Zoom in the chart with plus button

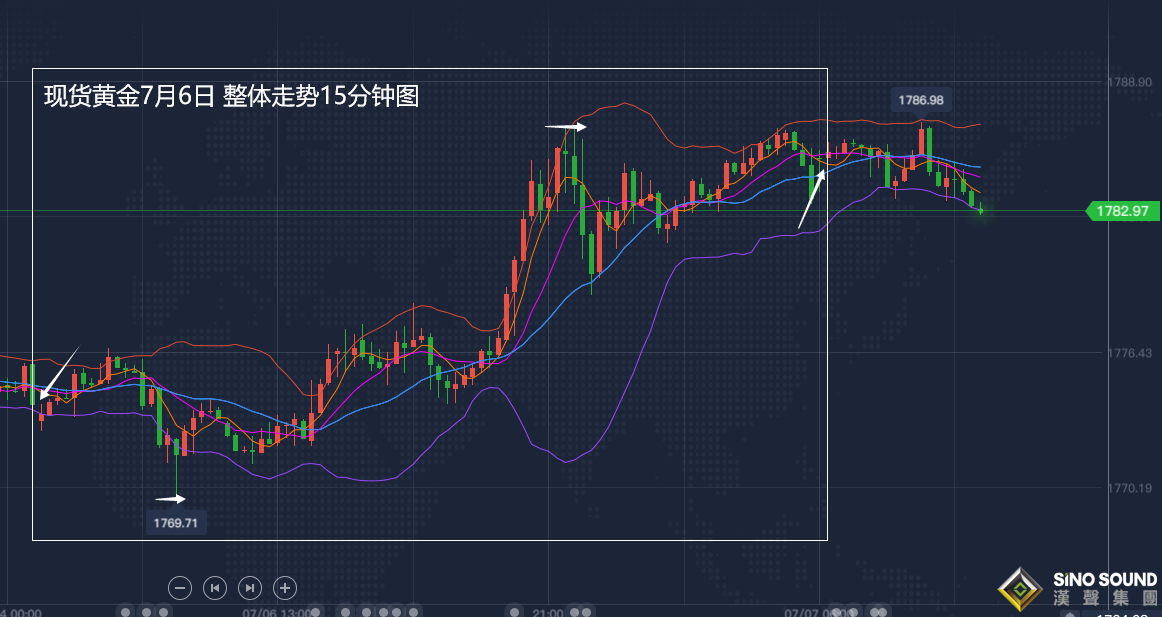(285, 588)
